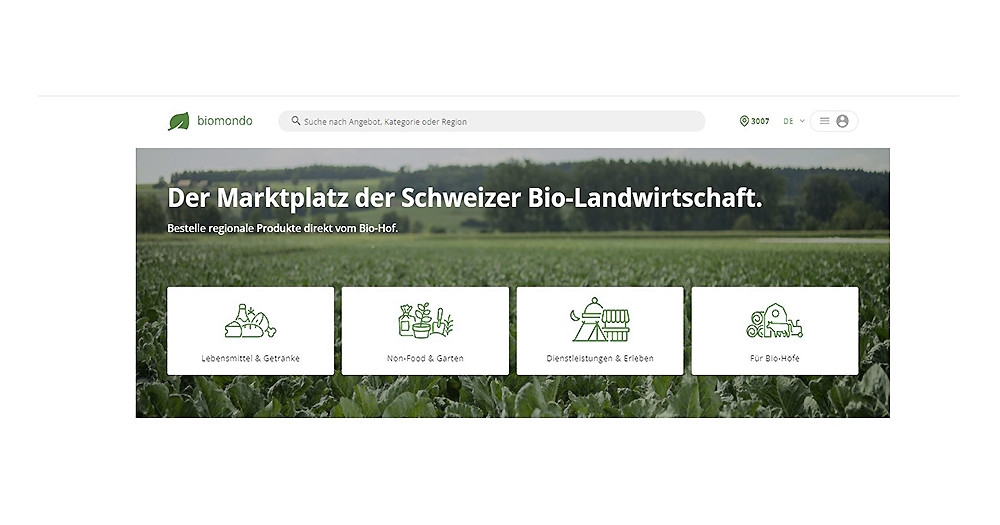The height and width of the screenshot is (525, 1000).
Task: Click the location pin icon
Action: pos(744,121)
